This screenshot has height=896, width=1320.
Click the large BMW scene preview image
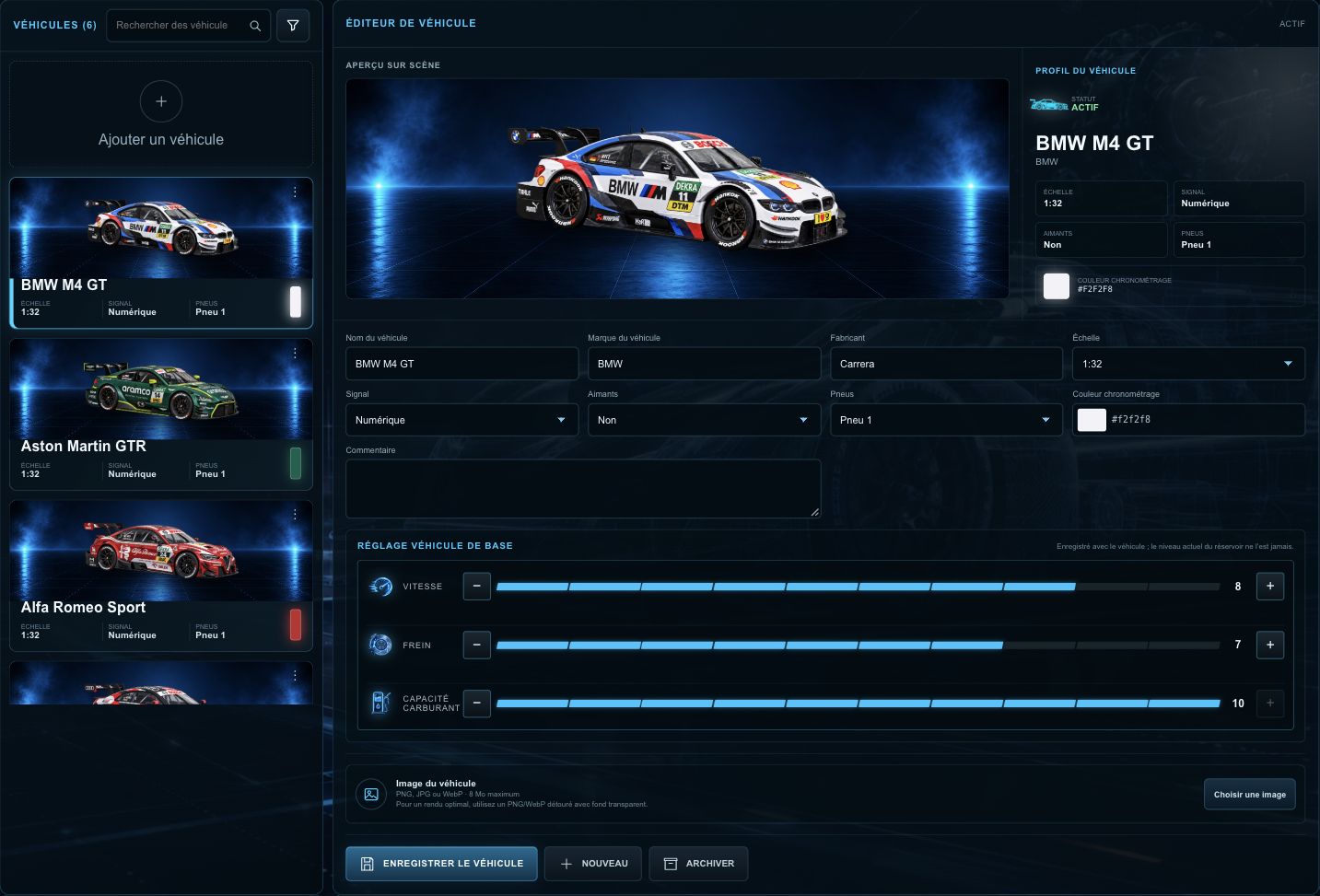(677, 189)
